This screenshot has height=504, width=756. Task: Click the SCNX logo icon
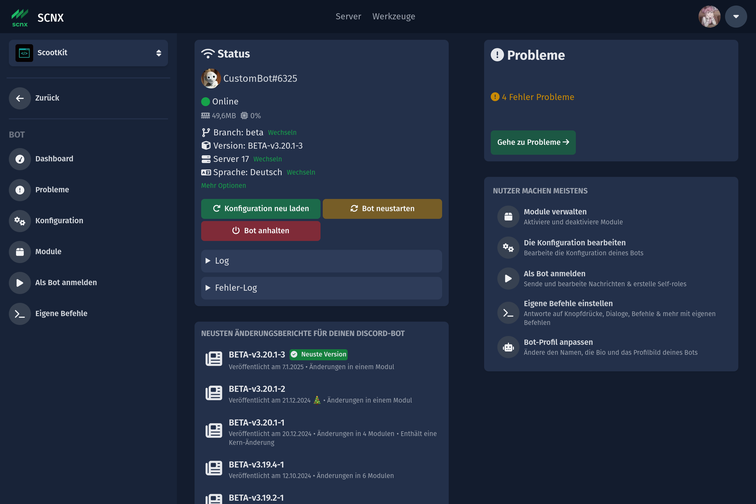20,17
